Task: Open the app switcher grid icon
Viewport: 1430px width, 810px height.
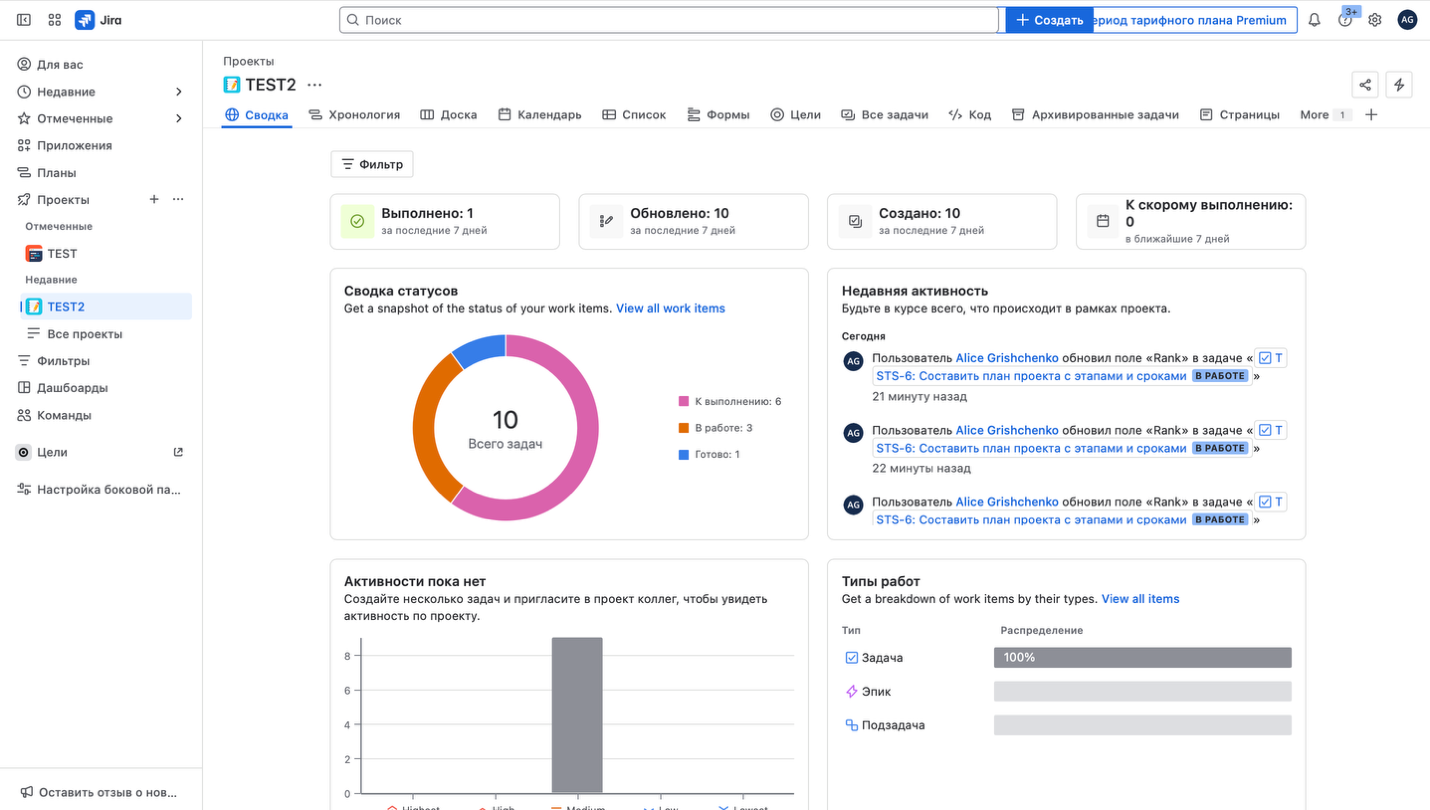Action: coord(55,20)
